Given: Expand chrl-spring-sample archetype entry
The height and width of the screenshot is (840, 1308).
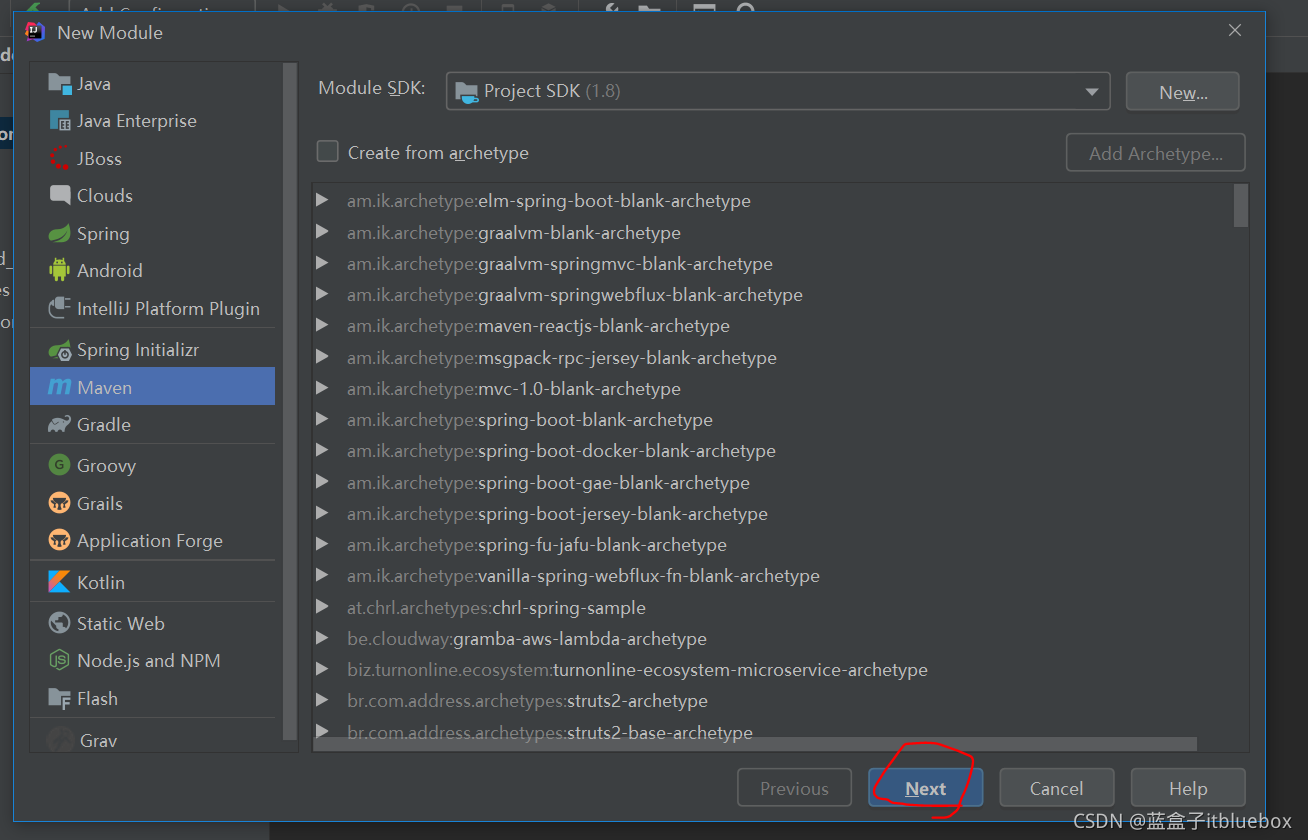Looking at the screenshot, I should (322, 607).
